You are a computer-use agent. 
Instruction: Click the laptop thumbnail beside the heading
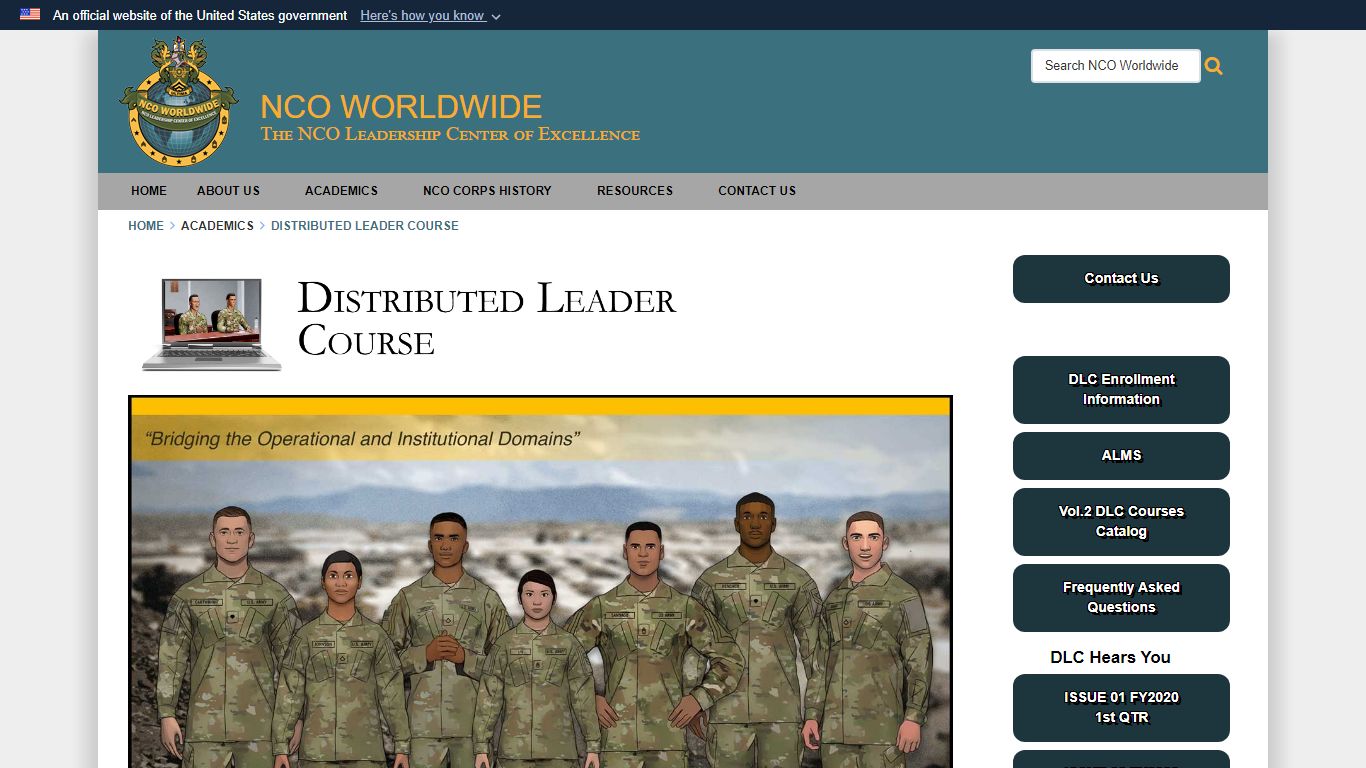[x=212, y=325]
